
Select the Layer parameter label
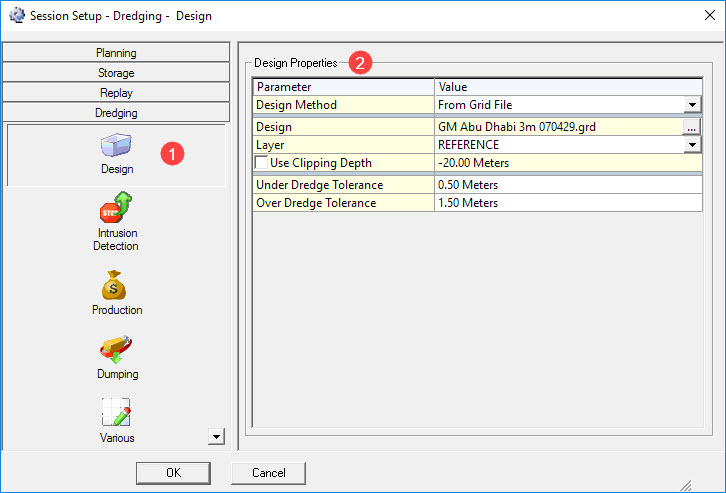coord(344,145)
